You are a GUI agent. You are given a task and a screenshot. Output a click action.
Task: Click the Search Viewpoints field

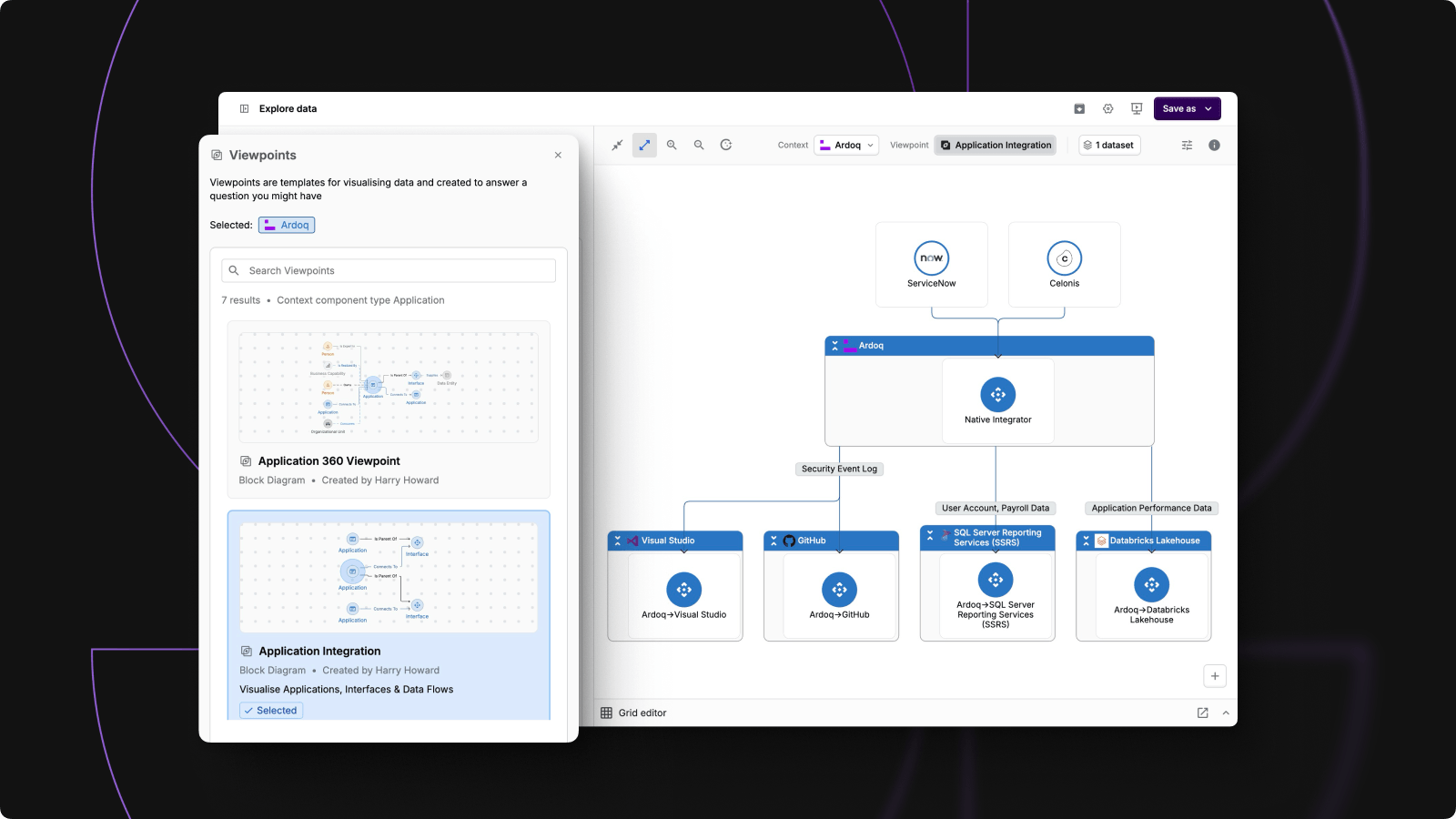[x=389, y=270]
